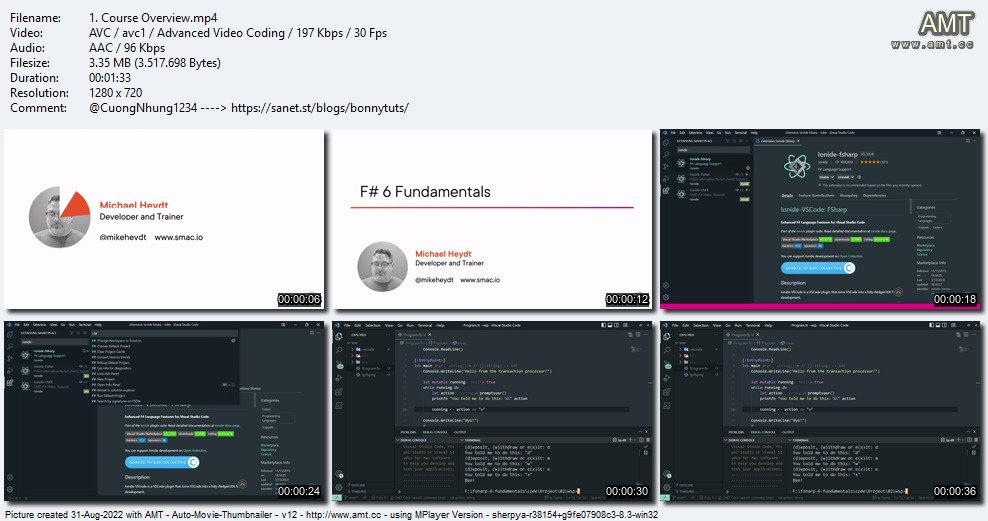The width and height of the screenshot is (988, 521).
Task: Click the extension settings gear beside Uninstall
Action: pos(859,177)
